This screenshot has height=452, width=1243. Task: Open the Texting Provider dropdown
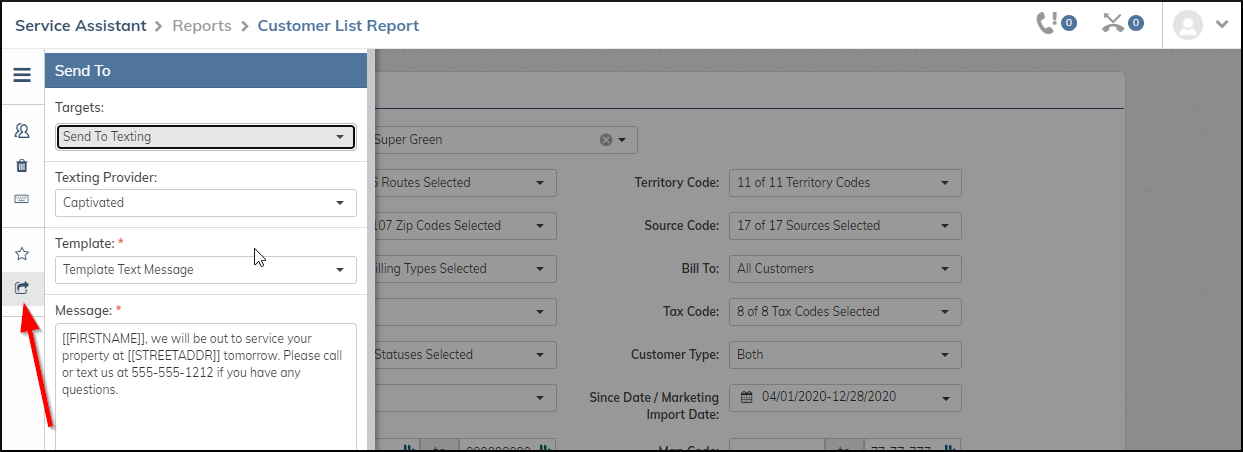tap(205, 203)
